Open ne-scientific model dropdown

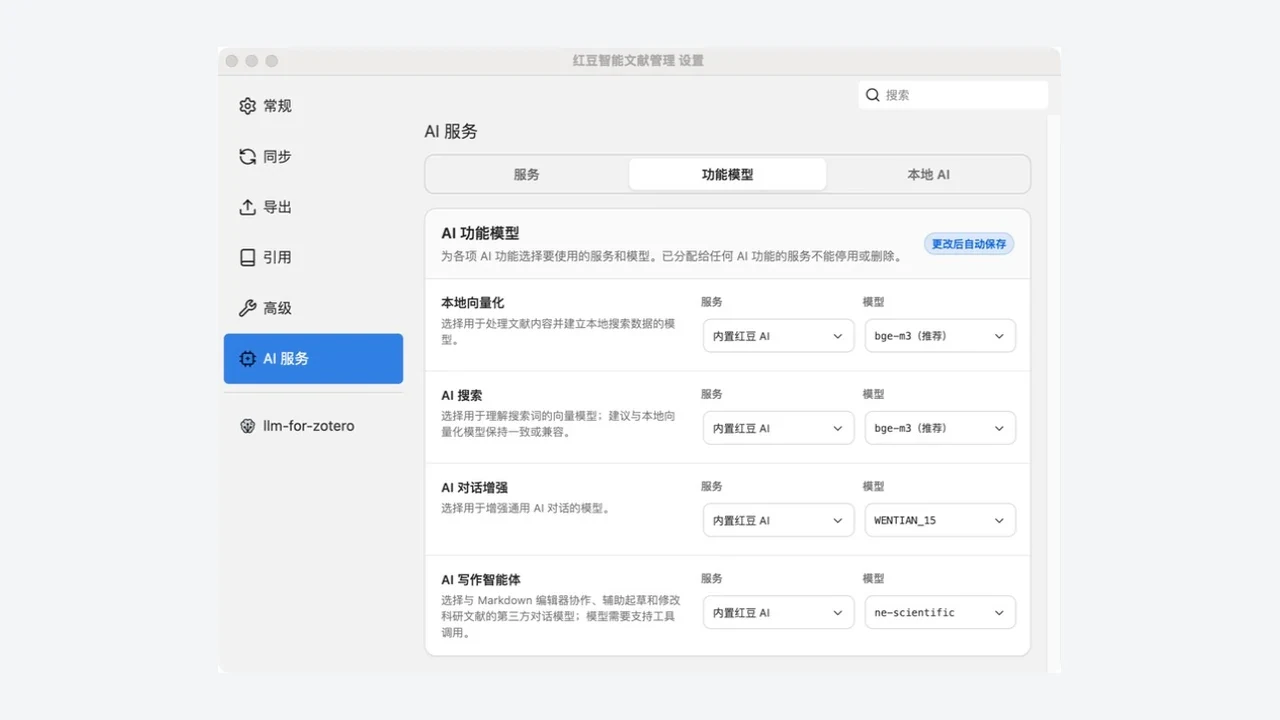coord(940,612)
